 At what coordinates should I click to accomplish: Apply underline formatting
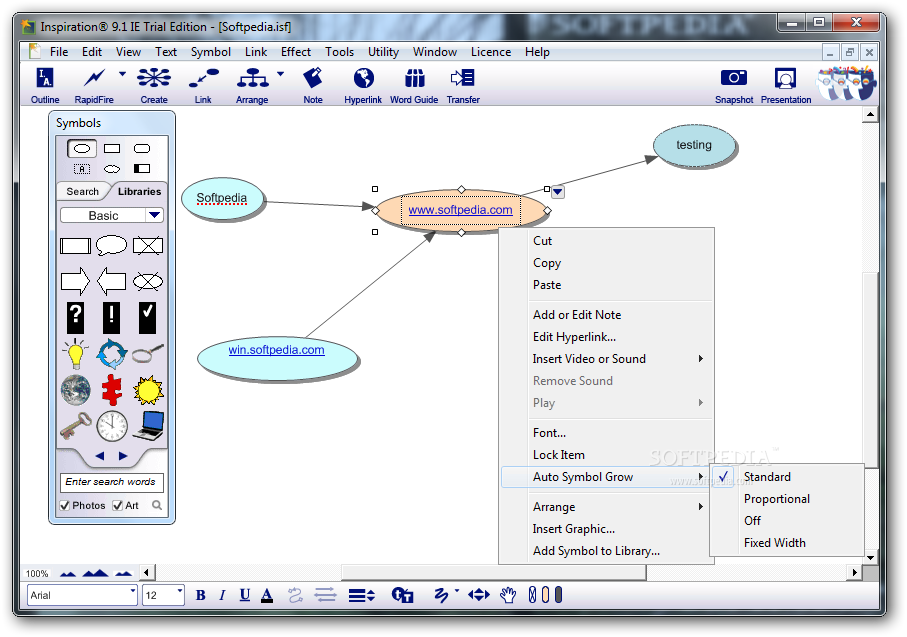coord(245,595)
